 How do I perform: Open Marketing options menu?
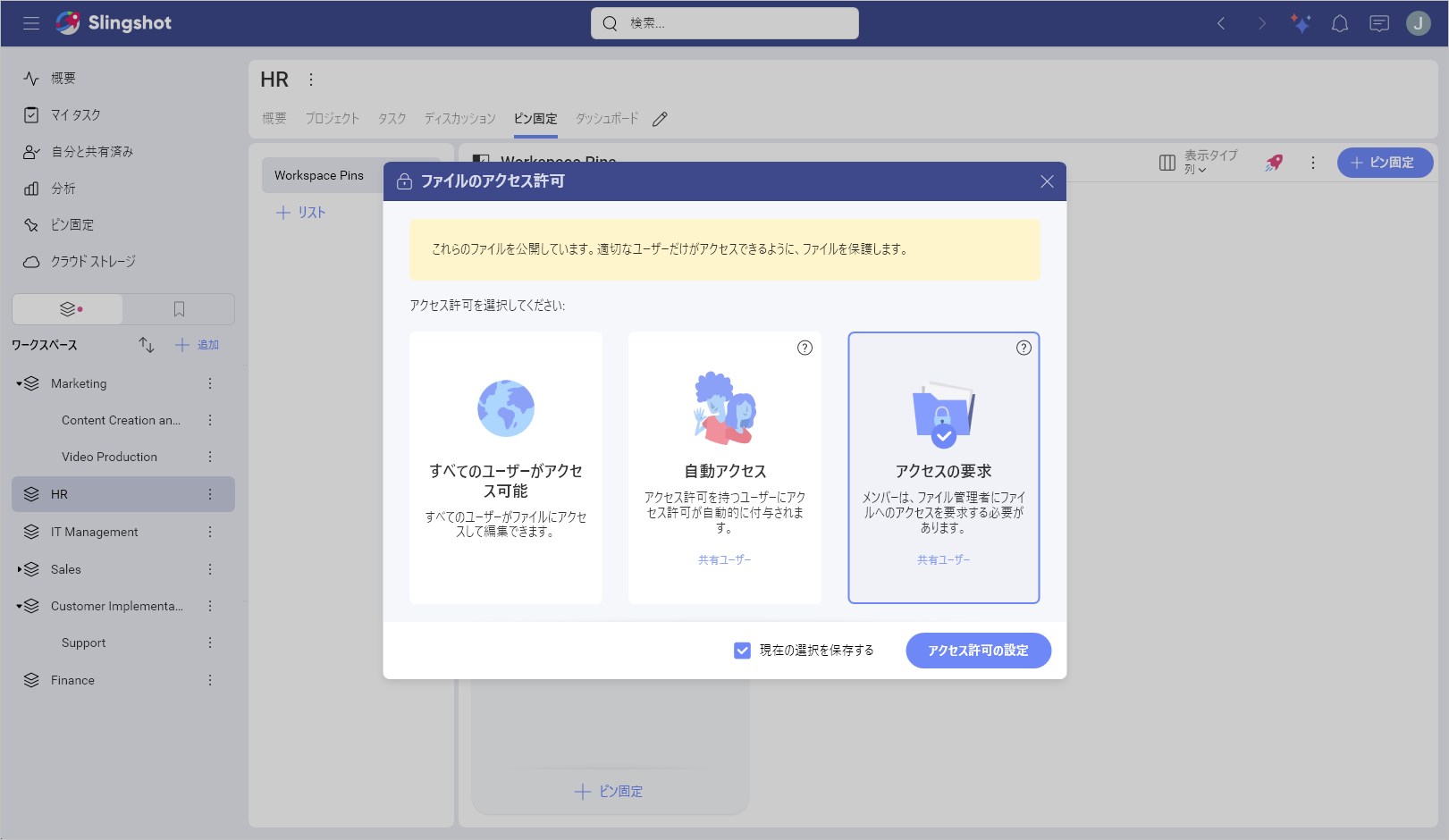(210, 383)
